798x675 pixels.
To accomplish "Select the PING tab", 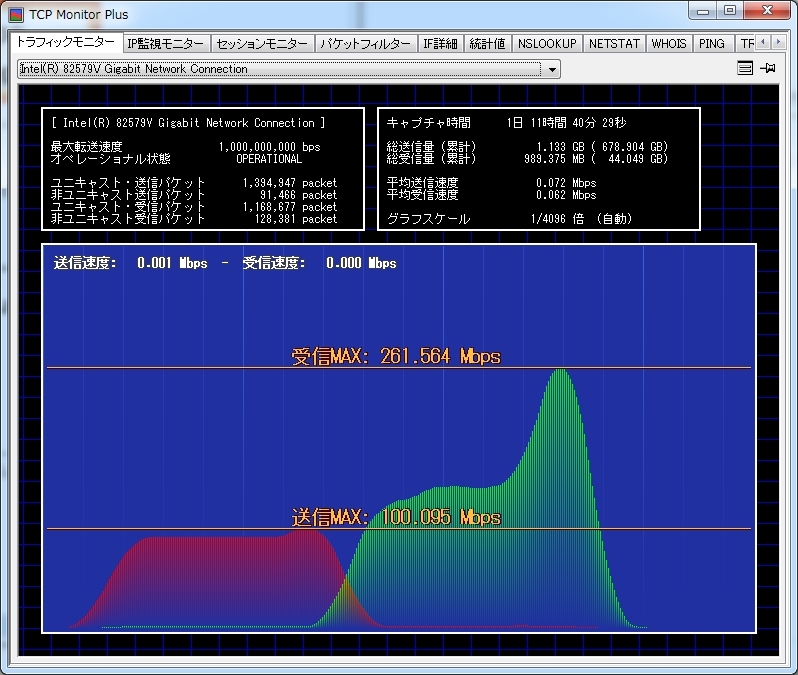I will (x=712, y=44).
